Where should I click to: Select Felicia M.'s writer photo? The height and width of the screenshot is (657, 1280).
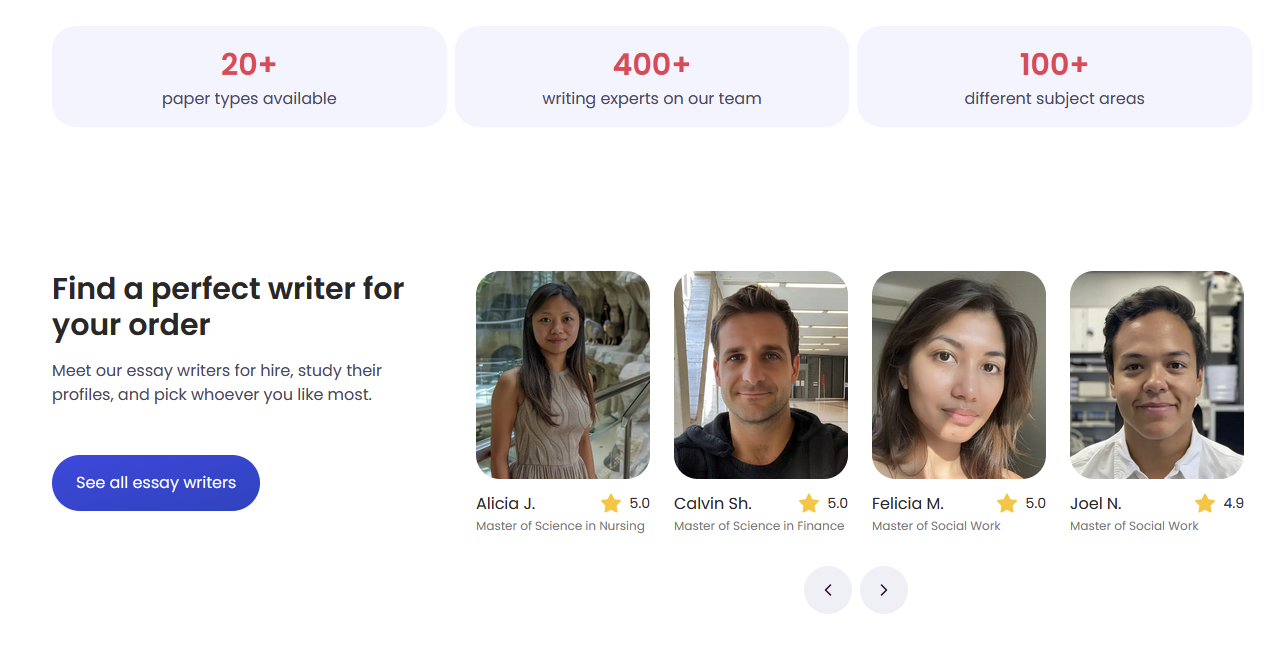coord(959,375)
